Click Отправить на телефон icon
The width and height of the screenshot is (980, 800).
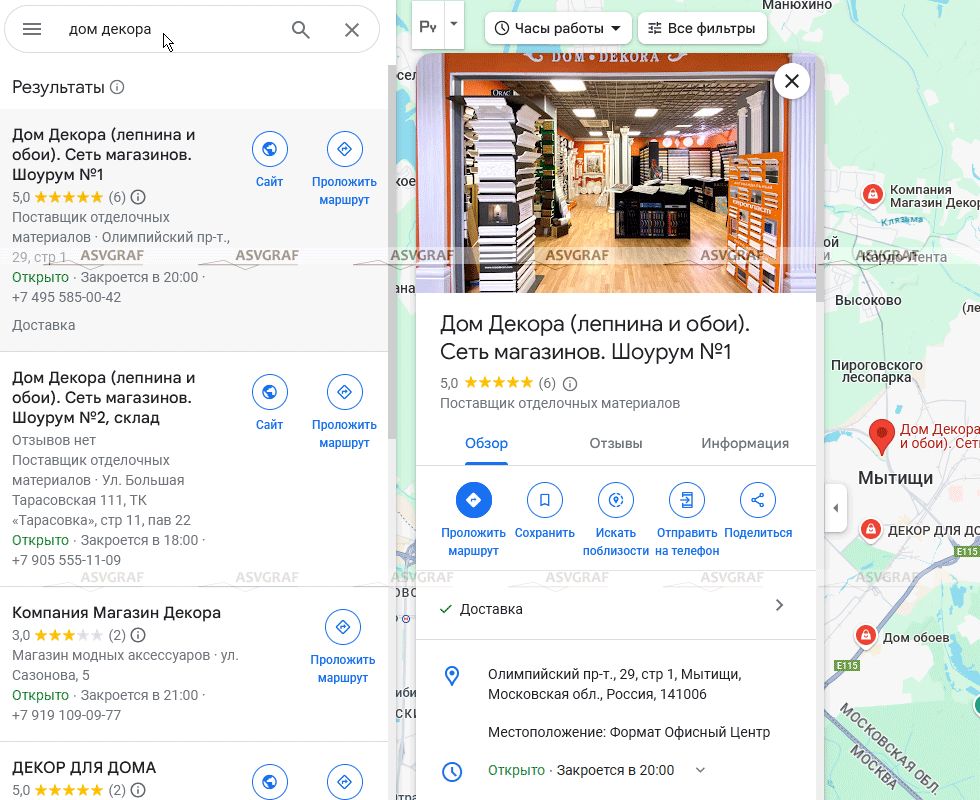pyautogui.click(x=687, y=501)
